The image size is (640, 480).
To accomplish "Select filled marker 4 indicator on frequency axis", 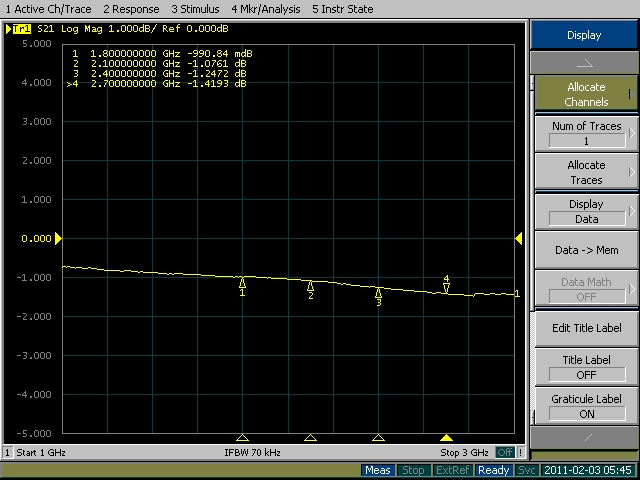I will [x=447, y=438].
